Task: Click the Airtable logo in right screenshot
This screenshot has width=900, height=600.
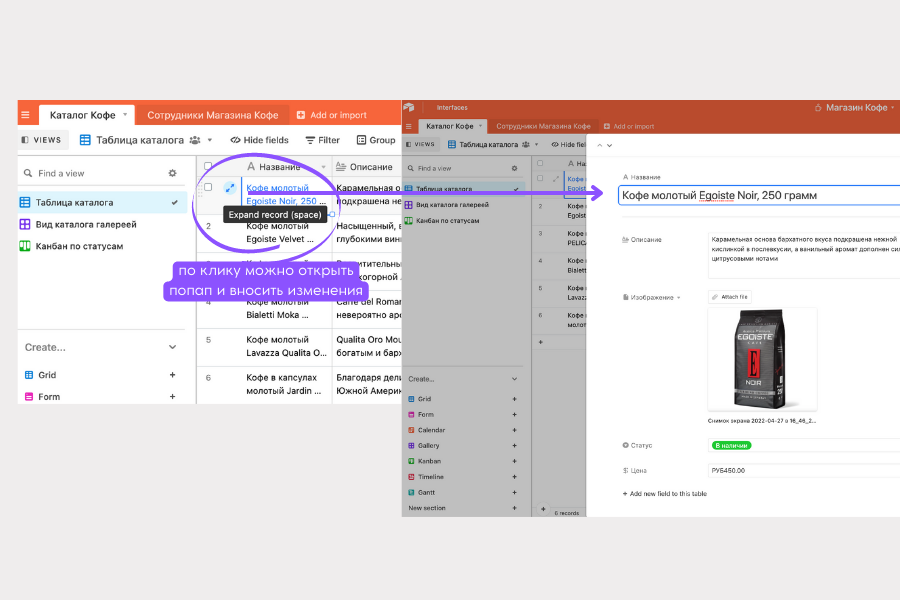Action: pyautogui.click(x=409, y=107)
